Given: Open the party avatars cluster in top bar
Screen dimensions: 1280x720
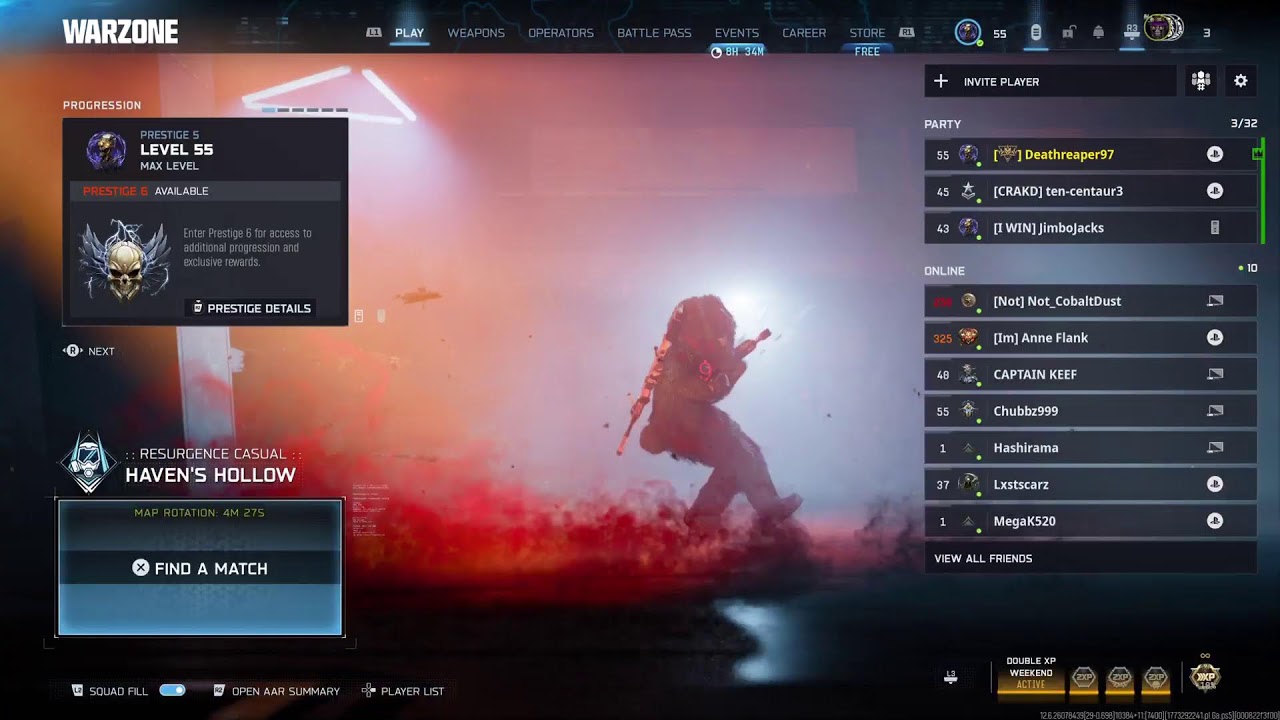Looking at the screenshot, I should pos(1163,29).
